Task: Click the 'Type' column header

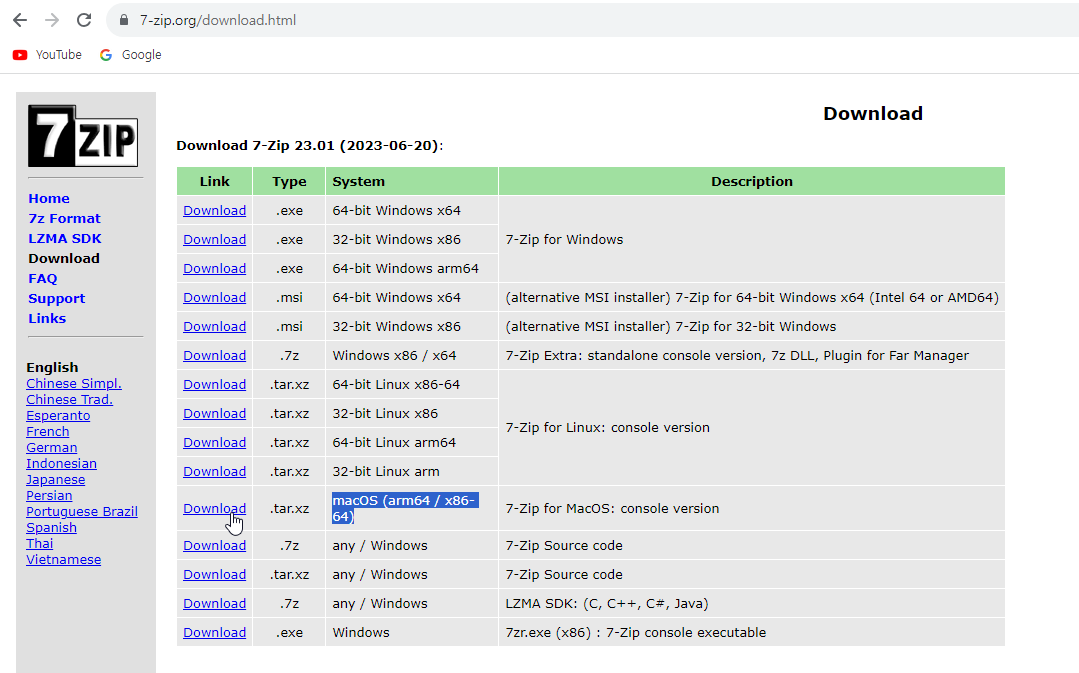Action: point(289,181)
